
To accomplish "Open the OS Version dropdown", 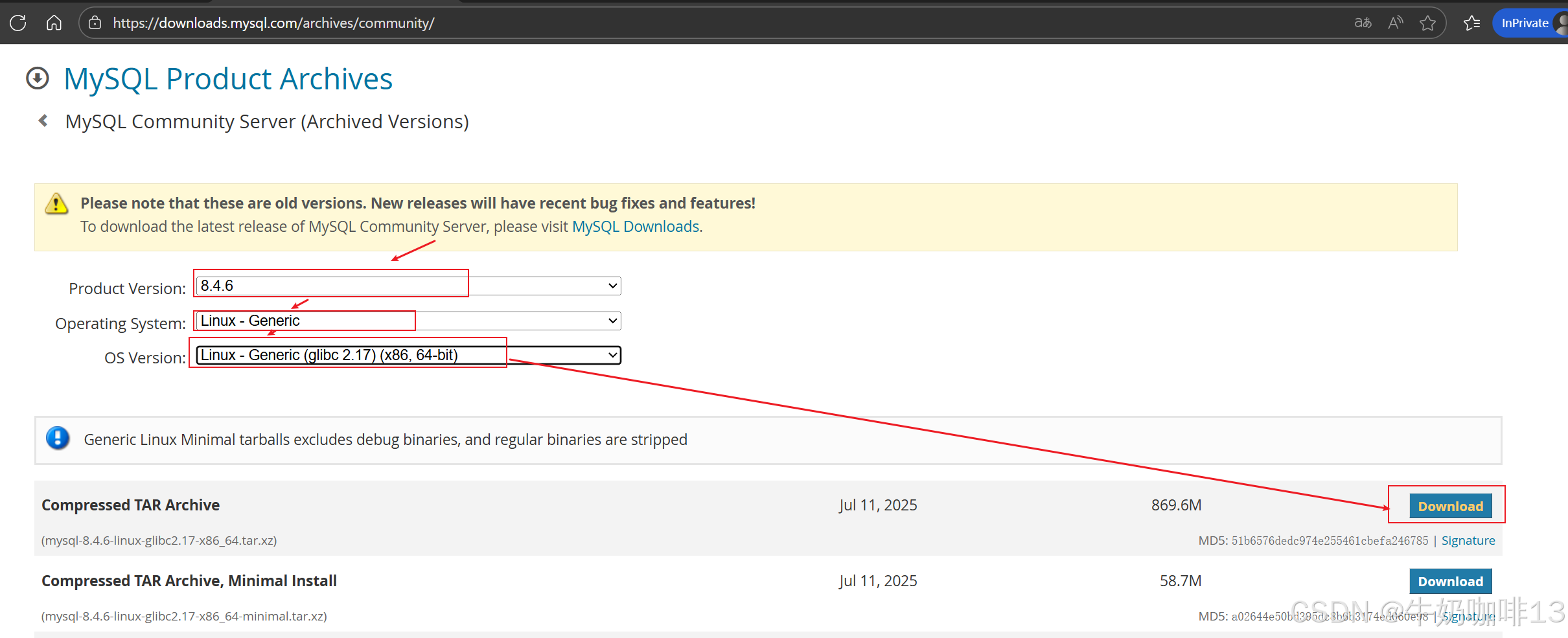I will pyautogui.click(x=408, y=355).
